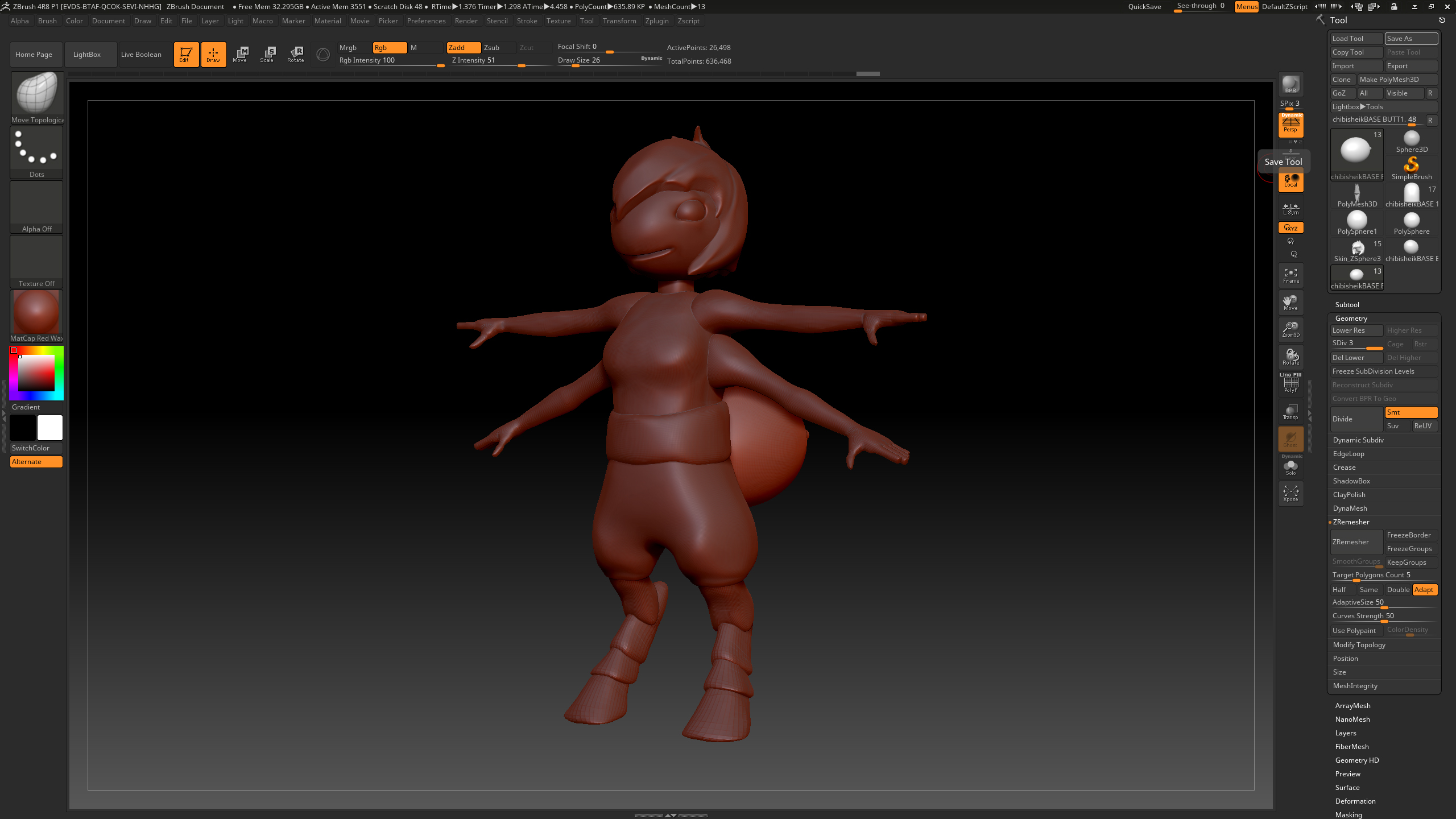Click the Frame view icon
The width and height of the screenshot is (1456, 819).
1290,275
